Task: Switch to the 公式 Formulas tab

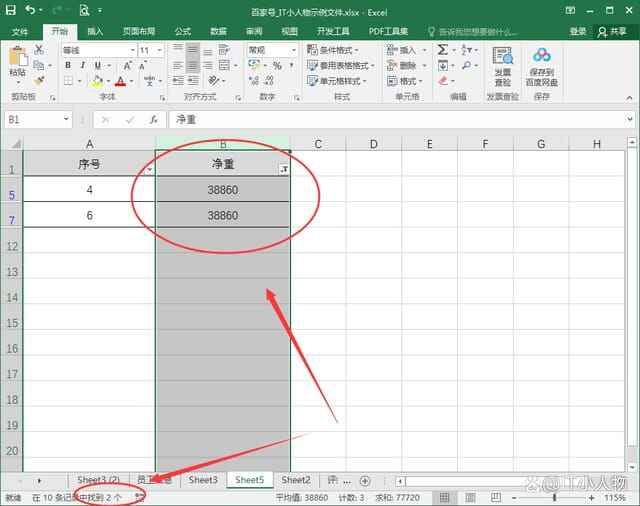Action: pyautogui.click(x=183, y=31)
